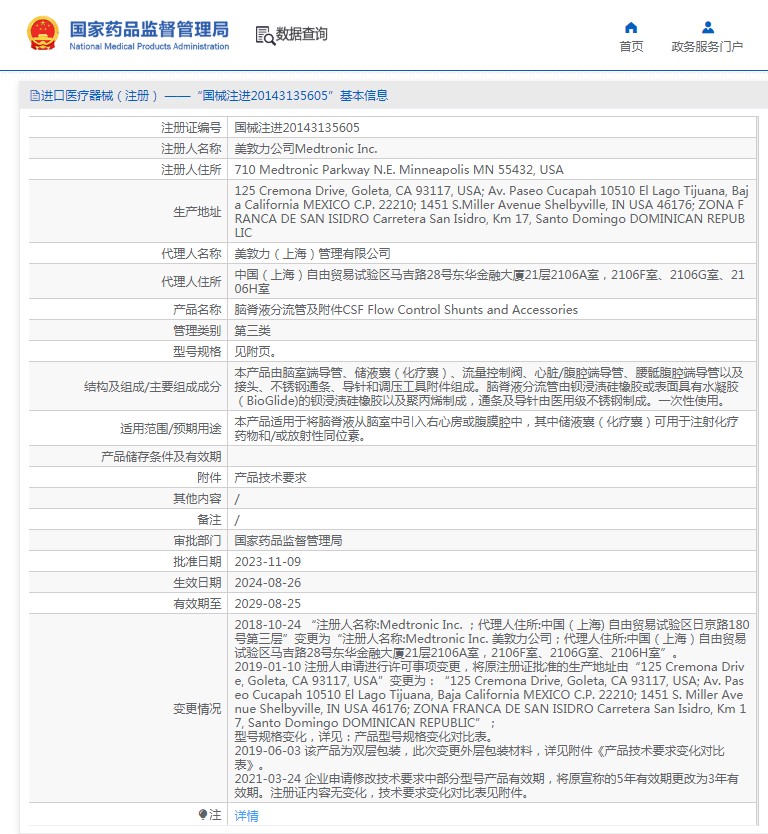Open 政务服务门户 portal text link
This screenshot has height=834, width=768.
(707, 46)
